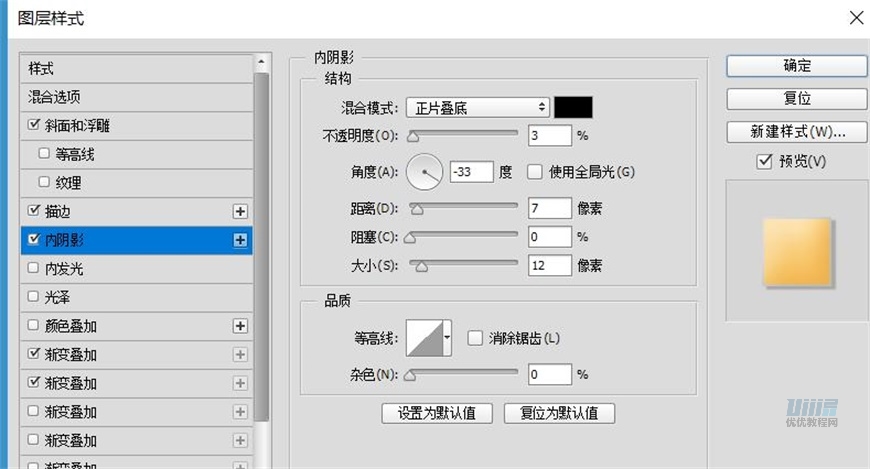Click the black shadow color swatch
This screenshot has height=469, width=870.
point(573,108)
